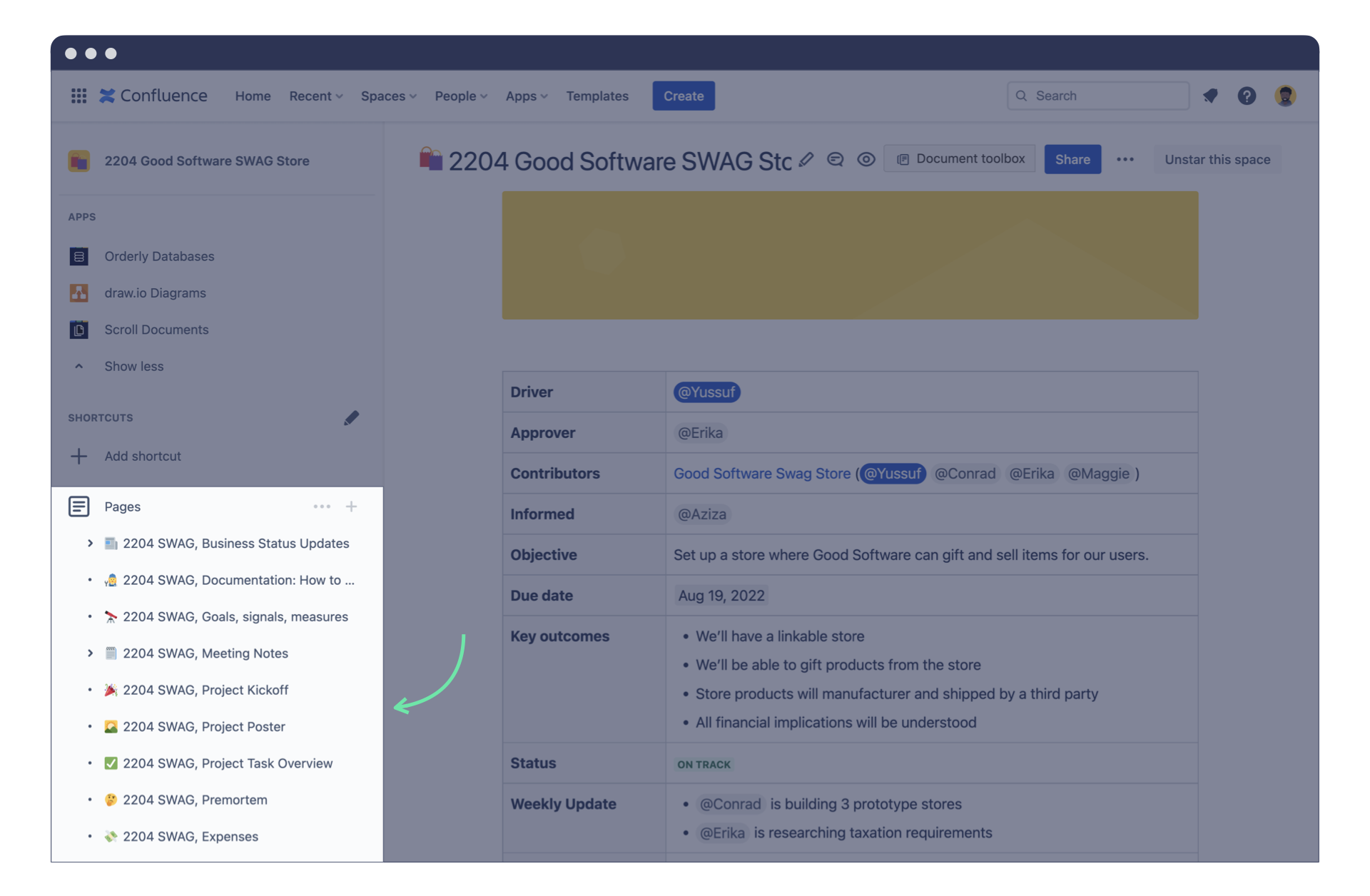
Task: Open the Document toolbox
Action: [x=960, y=159]
